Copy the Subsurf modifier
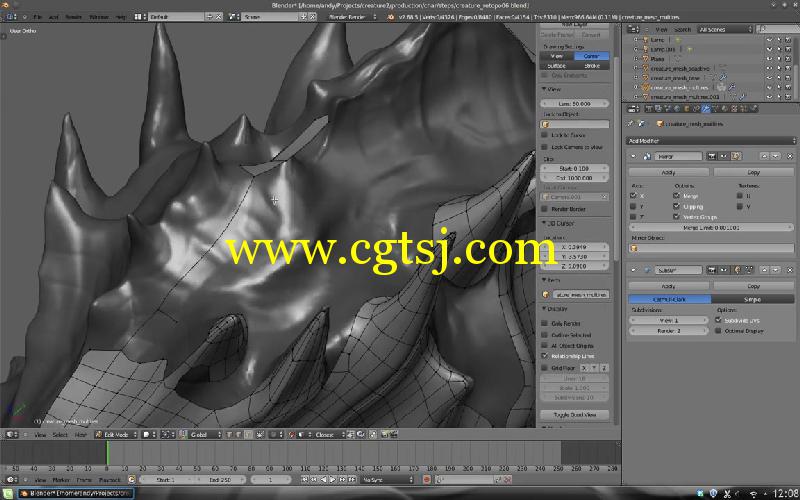Viewport: 800px width, 500px height. click(x=754, y=286)
